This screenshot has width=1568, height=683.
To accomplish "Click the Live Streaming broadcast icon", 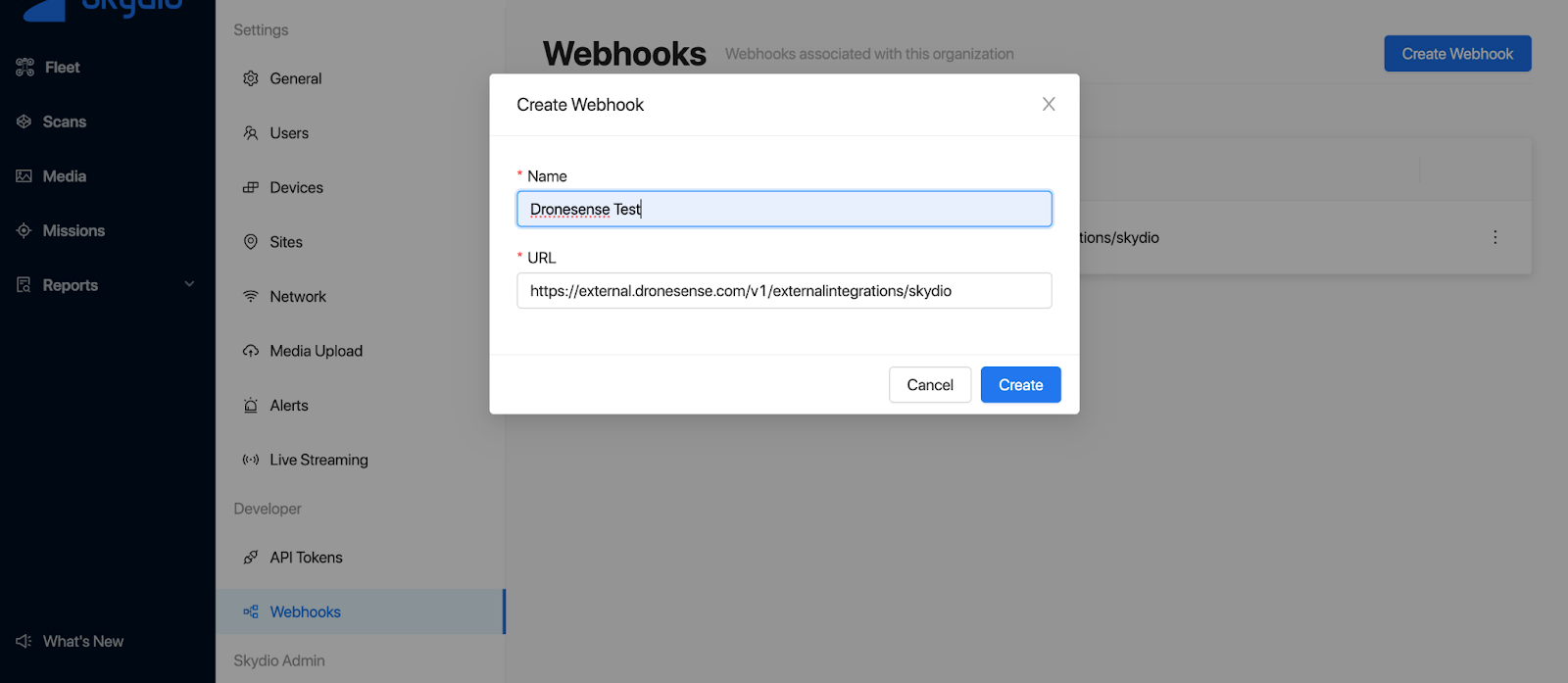I will coord(251,460).
